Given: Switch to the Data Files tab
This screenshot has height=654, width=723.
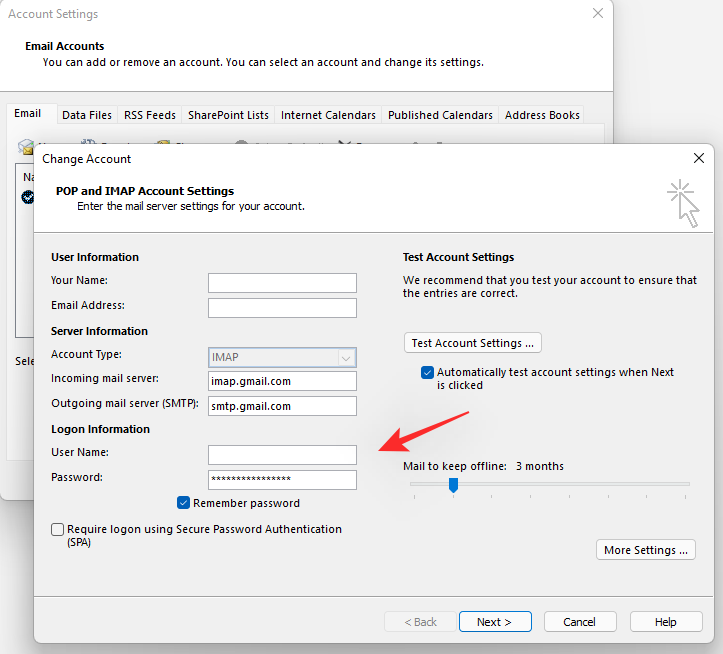Looking at the screenshot, I should 87,115.
